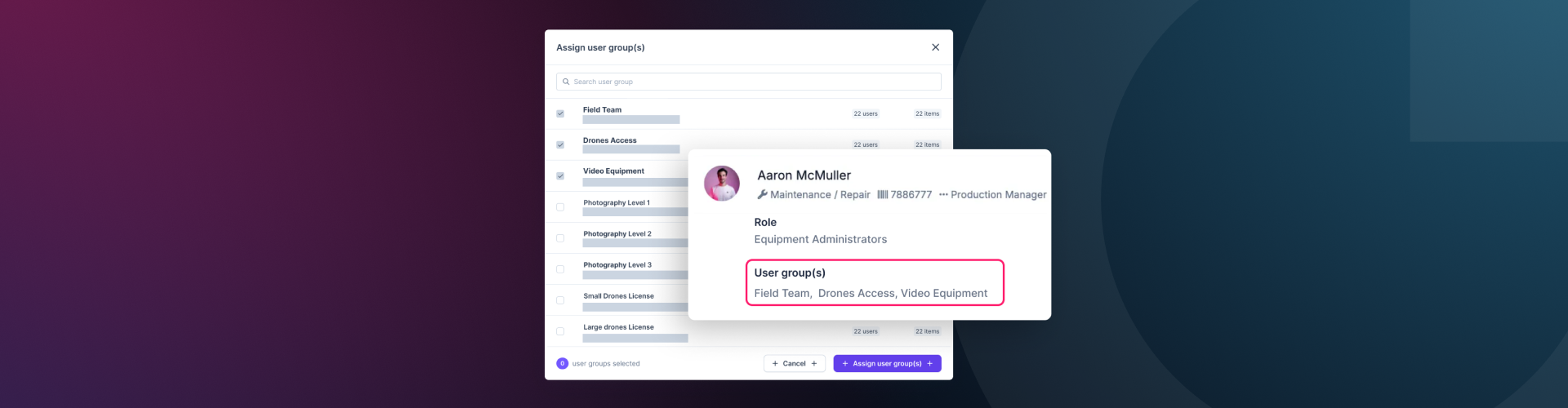Viewport: 1568px width, 408px height.
Task: Click the 22 users badge for Field Team
Action: click(x=866, y=113)
